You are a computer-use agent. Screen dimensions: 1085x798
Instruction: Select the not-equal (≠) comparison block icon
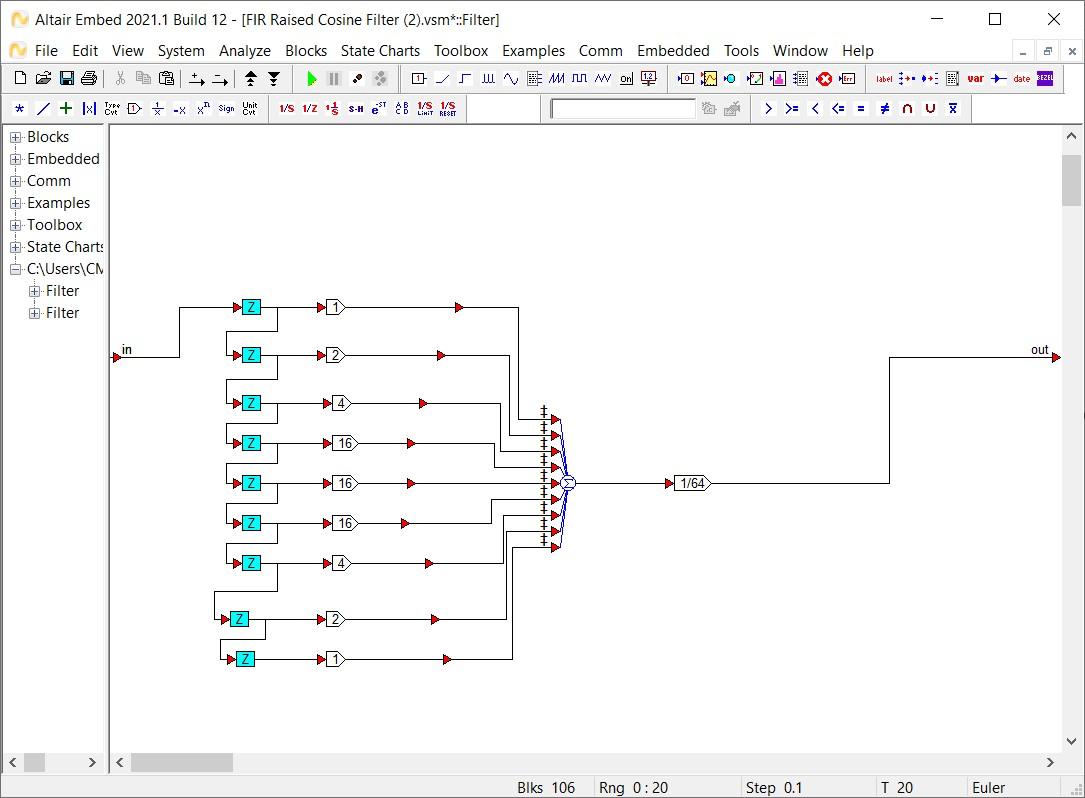pyautogui.click(x=884, y=109)
